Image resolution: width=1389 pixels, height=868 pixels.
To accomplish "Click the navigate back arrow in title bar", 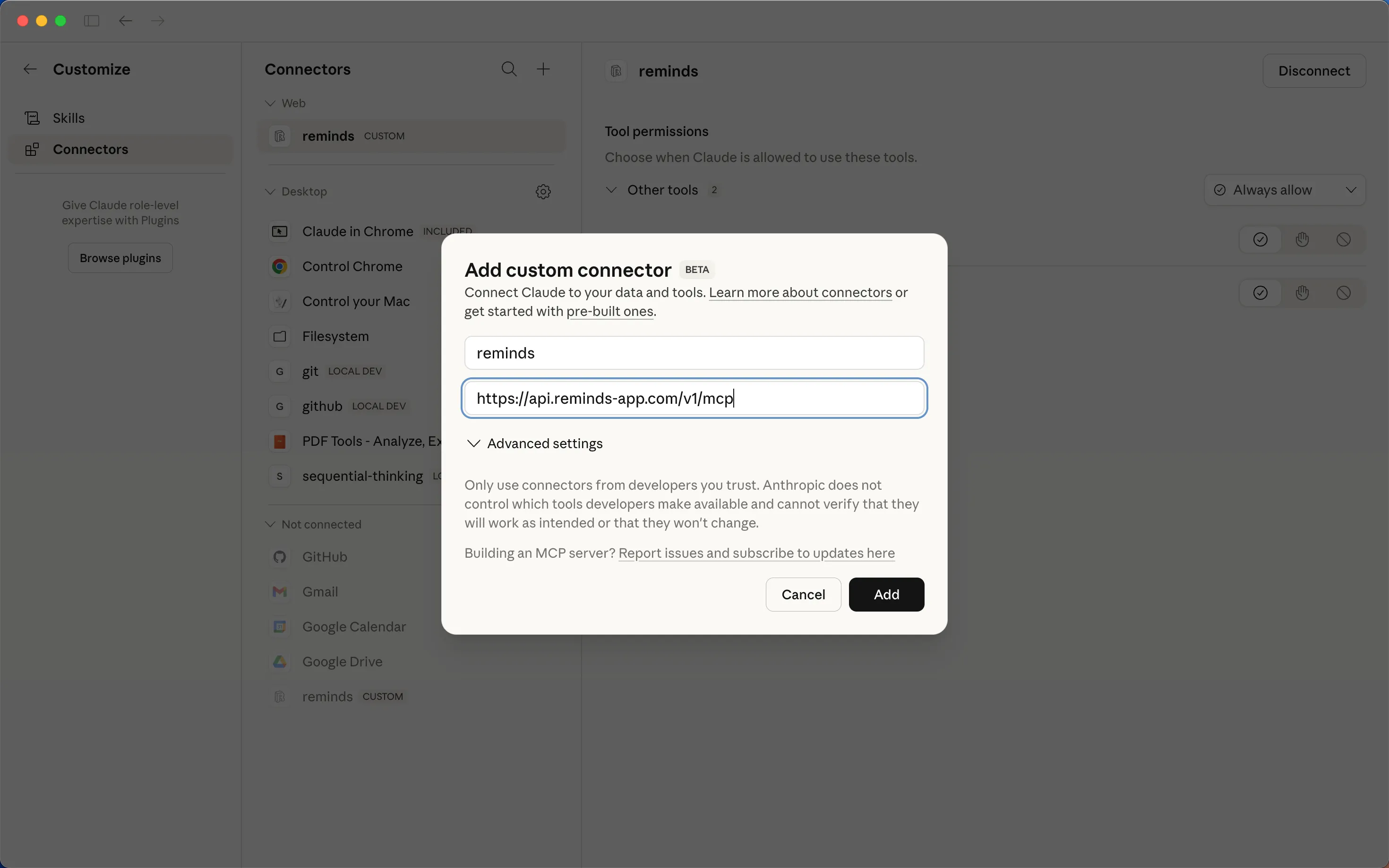I will [125, 21].
